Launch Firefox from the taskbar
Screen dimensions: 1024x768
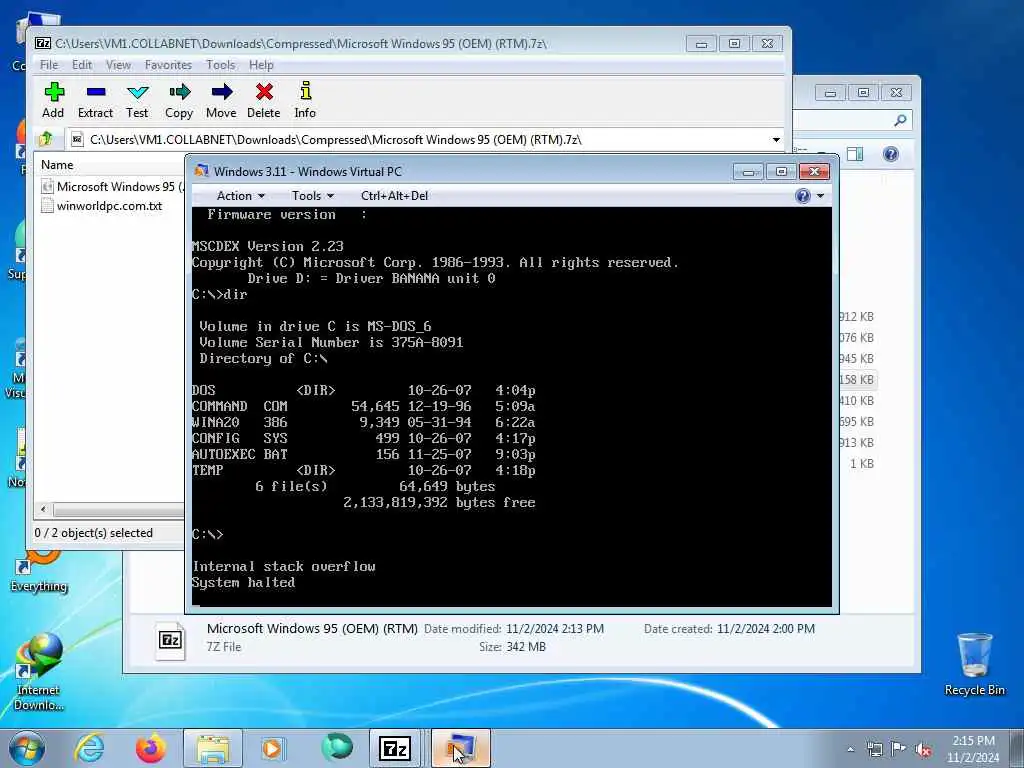[151, 748]
